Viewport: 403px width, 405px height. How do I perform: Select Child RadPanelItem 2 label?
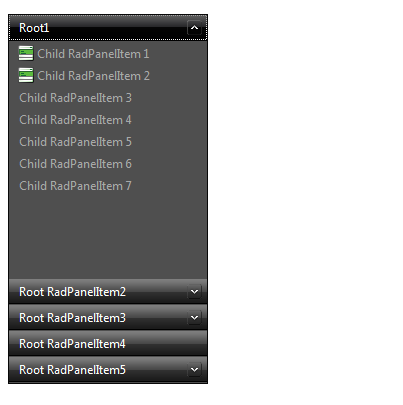pos(93,76)
